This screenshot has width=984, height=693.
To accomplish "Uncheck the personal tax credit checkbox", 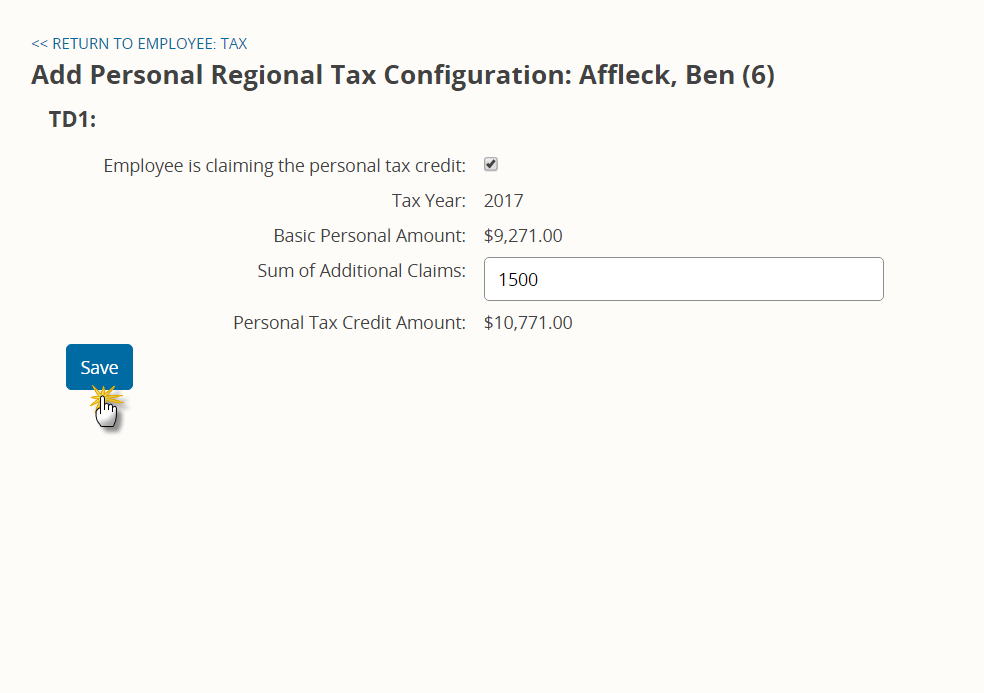I will coord(491,164).
